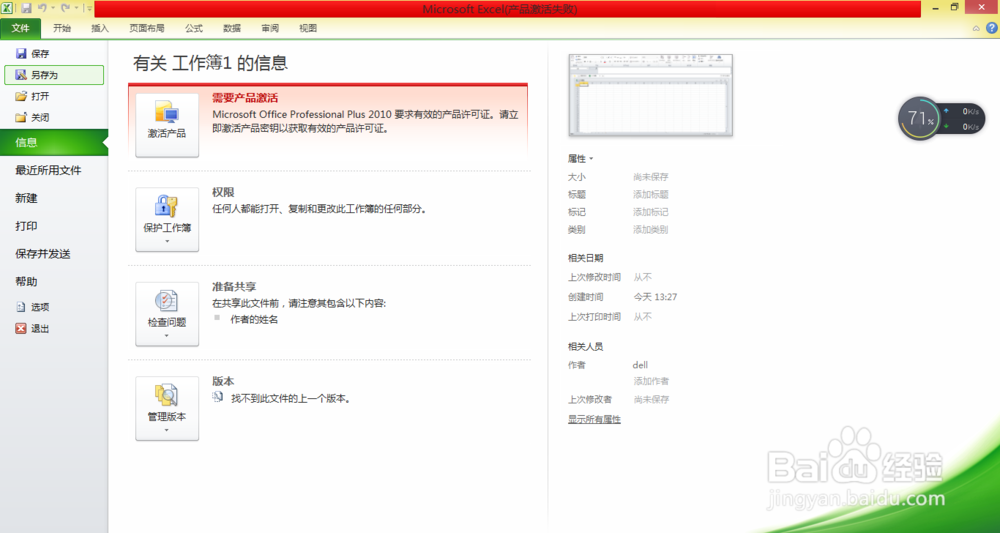Expand the 属性 dropdown arrow
Viewport: 1000px width, 533px height.
click(x=591, y=159)
